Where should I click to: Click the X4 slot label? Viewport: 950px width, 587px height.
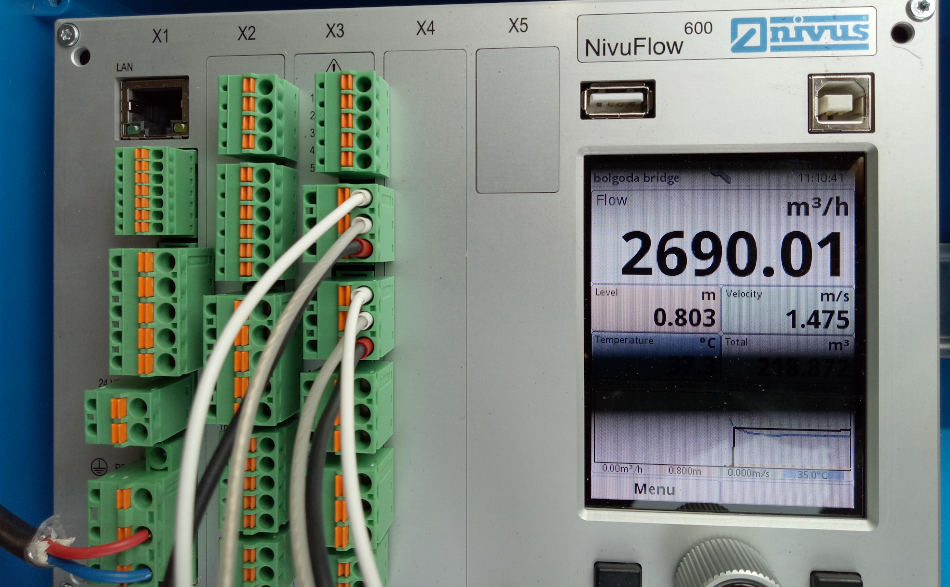pos(425,28)
